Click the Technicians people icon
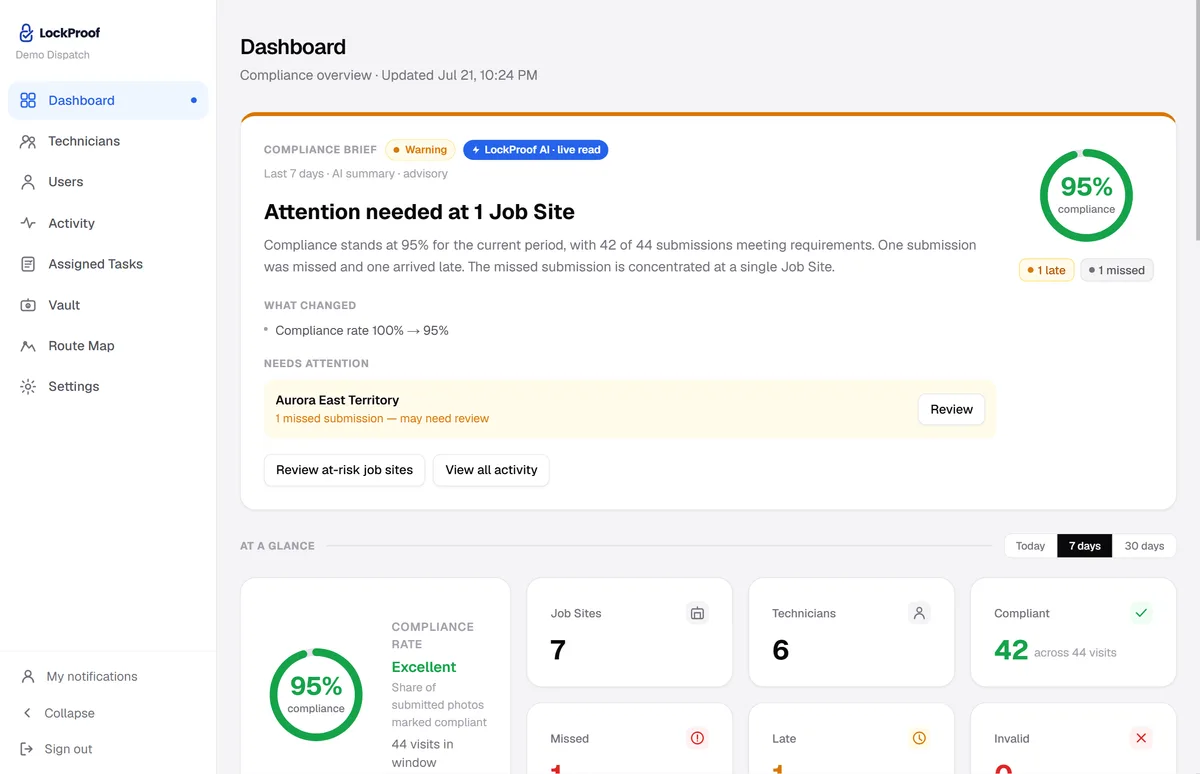The height and width of the screenshot is (774, 1200). tap(28, 141)
